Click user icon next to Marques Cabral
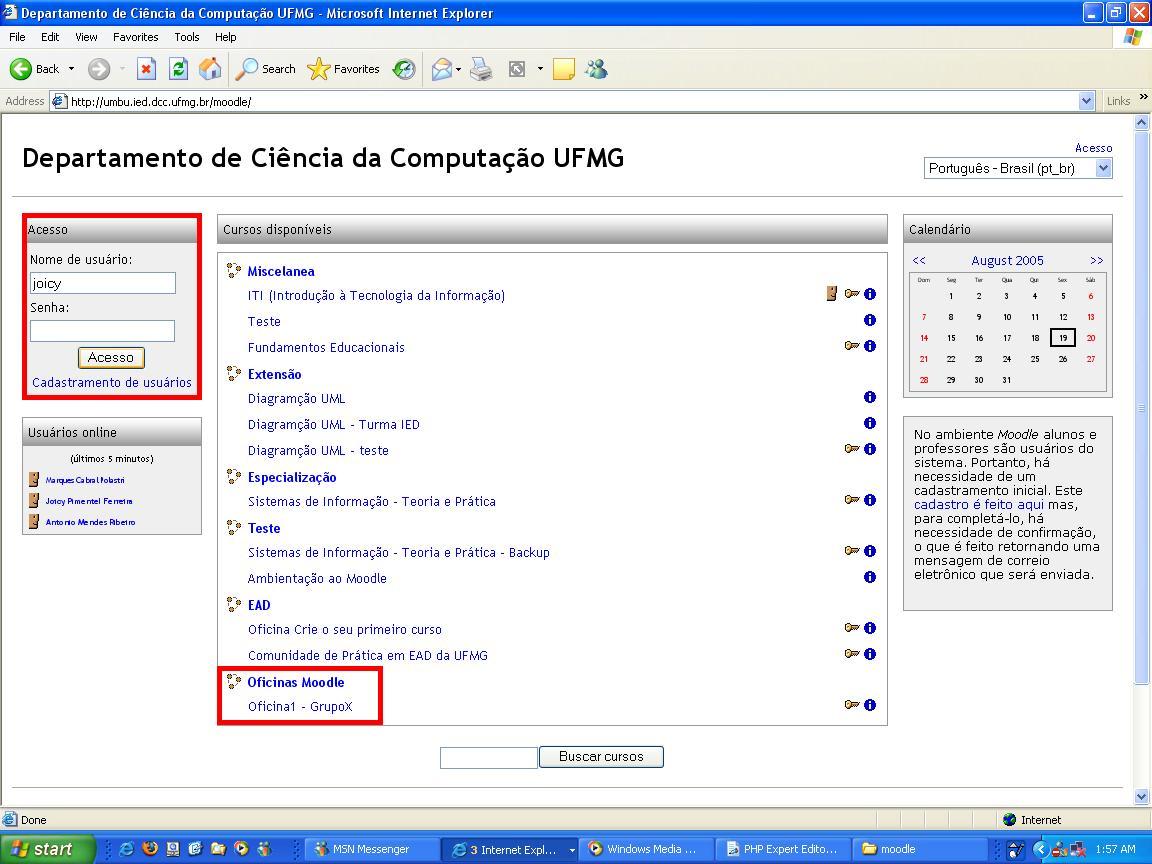1152x864 pixels. point(35,480)
